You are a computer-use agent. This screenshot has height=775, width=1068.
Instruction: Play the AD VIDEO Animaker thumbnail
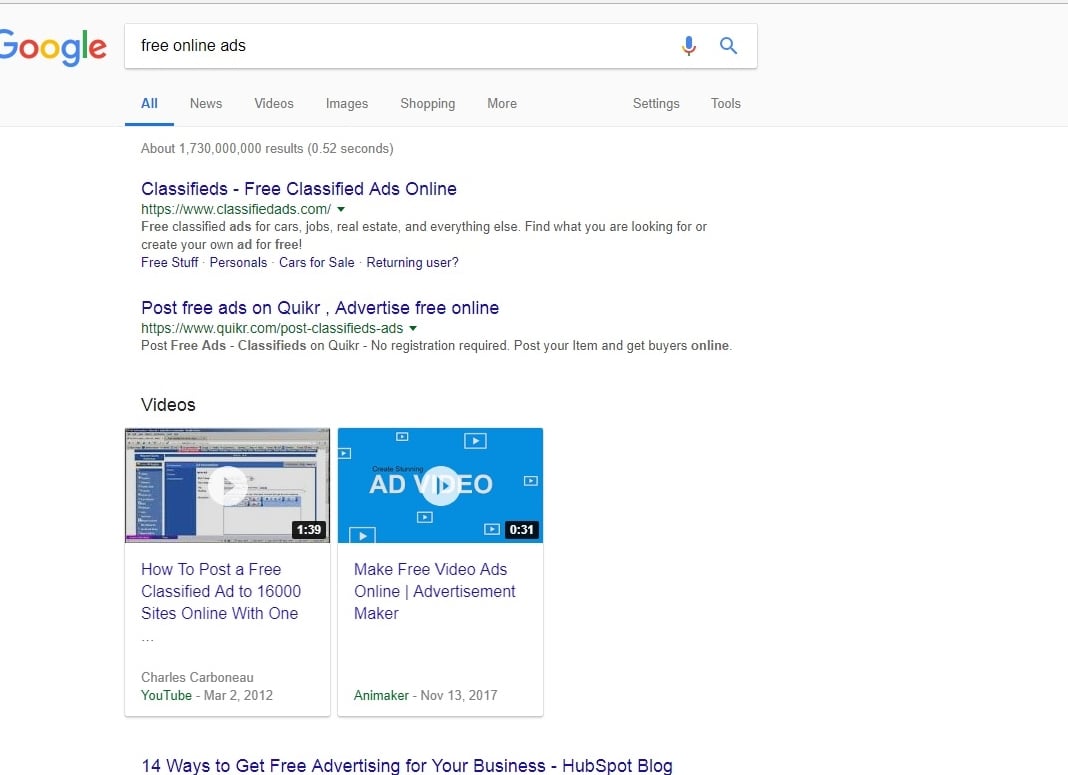(x=440, y=485)
